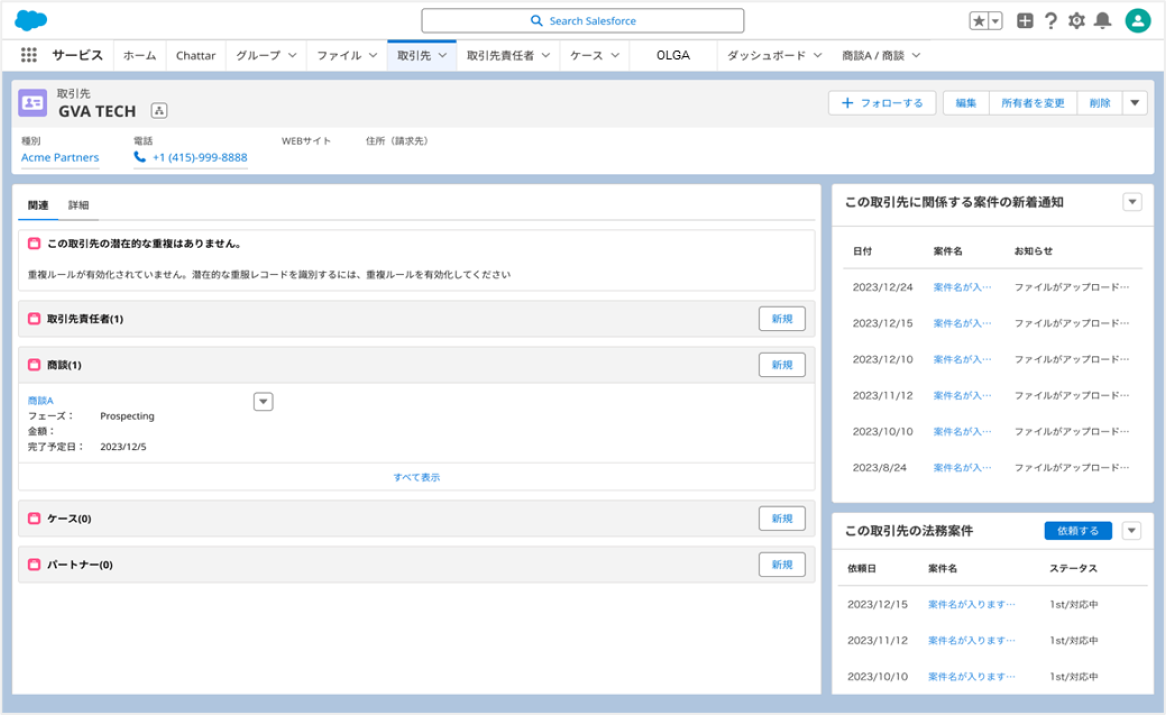Open the favorites list dropdown arrow
This screenshot has width=1166, height=715.
(995, 21)
